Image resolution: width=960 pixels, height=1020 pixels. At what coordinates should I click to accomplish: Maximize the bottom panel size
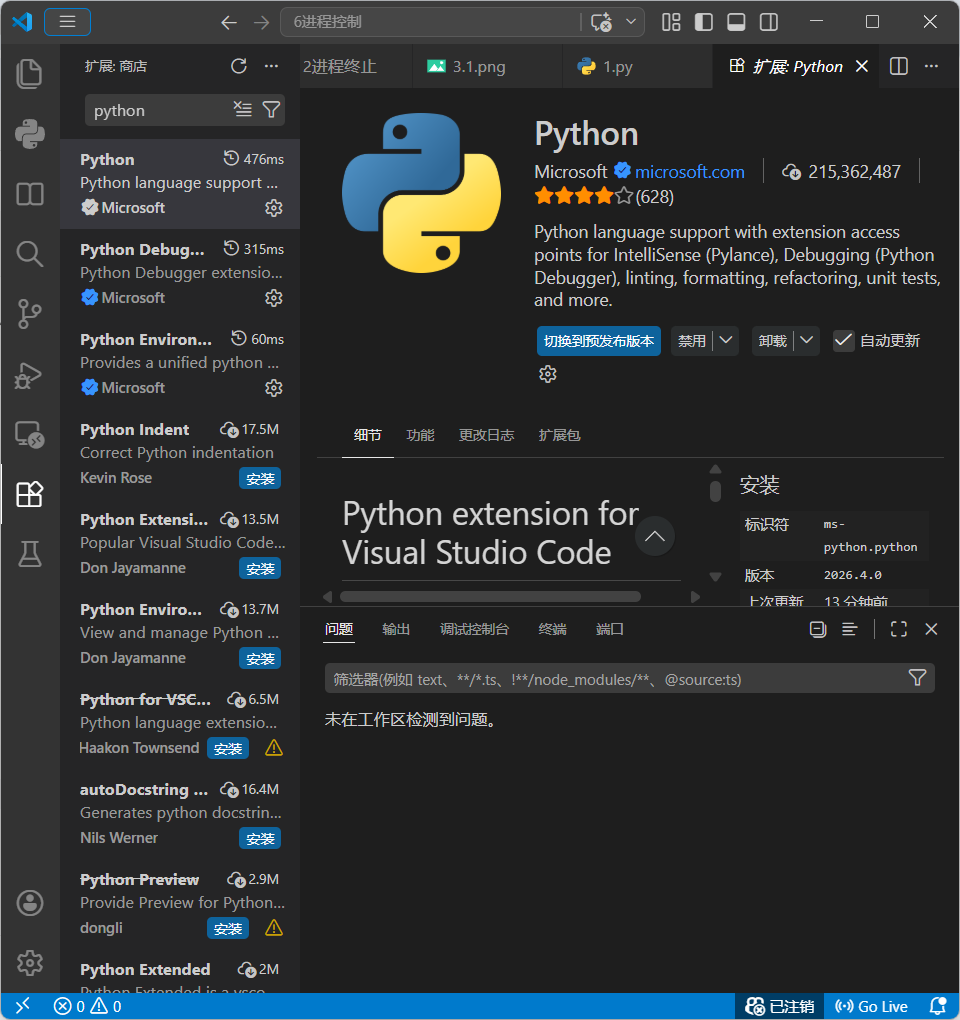pos(899,629)
